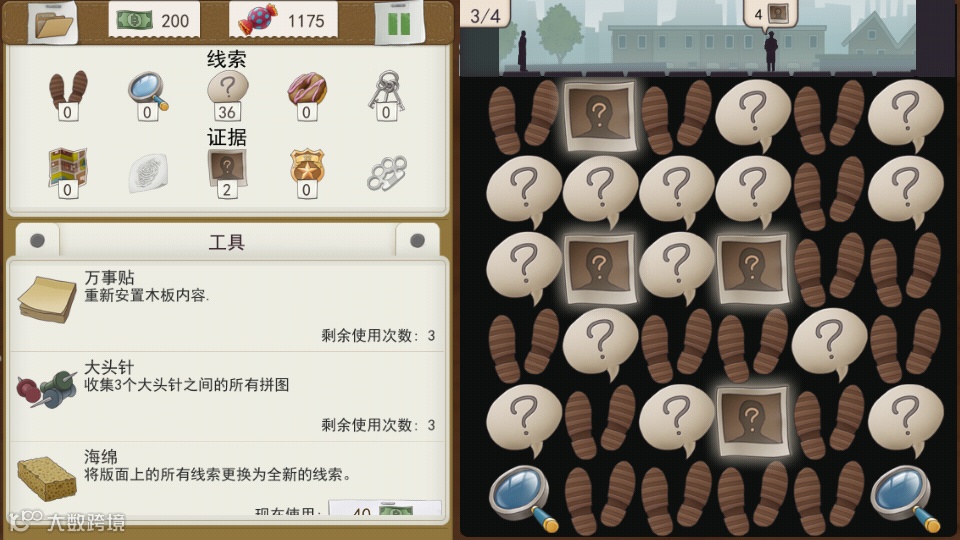Viewport: 960px width, 540px height.
Task: Select the footprints clue counter icon
Action: 68,95
